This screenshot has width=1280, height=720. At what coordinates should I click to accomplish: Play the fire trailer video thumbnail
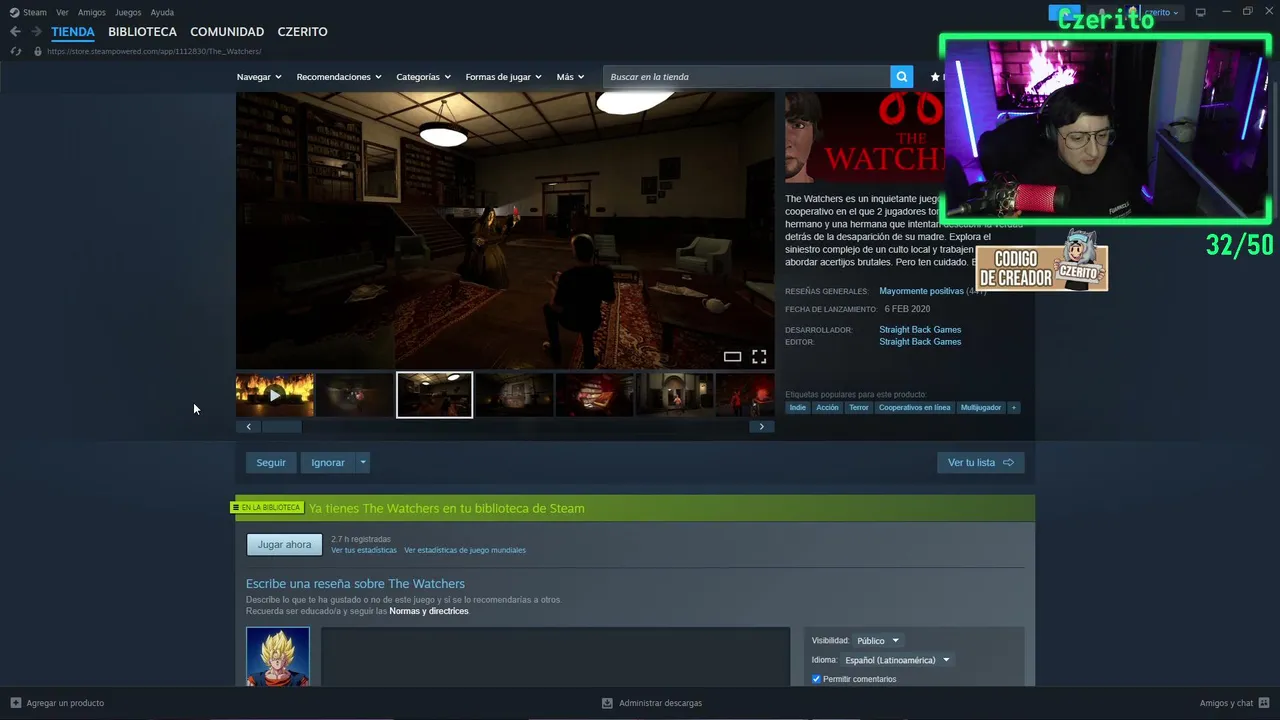[275, 395]
